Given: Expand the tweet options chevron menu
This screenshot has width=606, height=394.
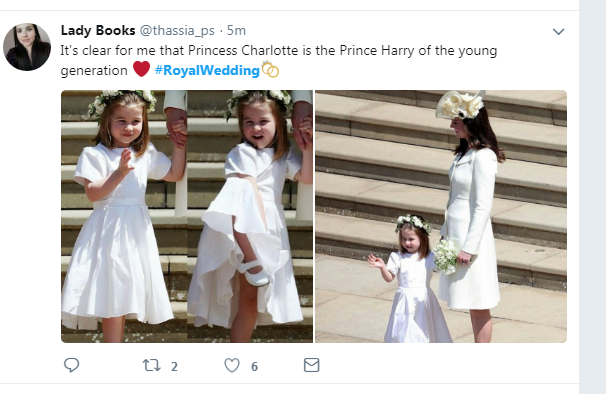Looking at the screenshot, I should (x=558, y=31).
